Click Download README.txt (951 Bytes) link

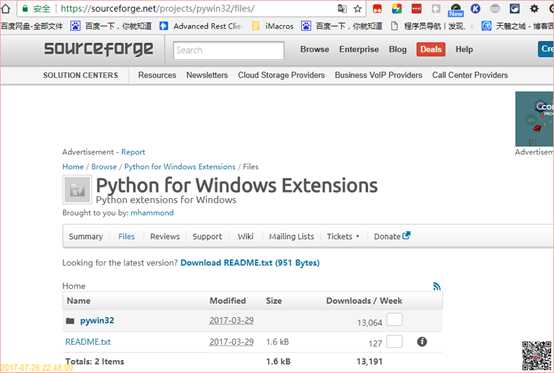click(x=250, y=263)
